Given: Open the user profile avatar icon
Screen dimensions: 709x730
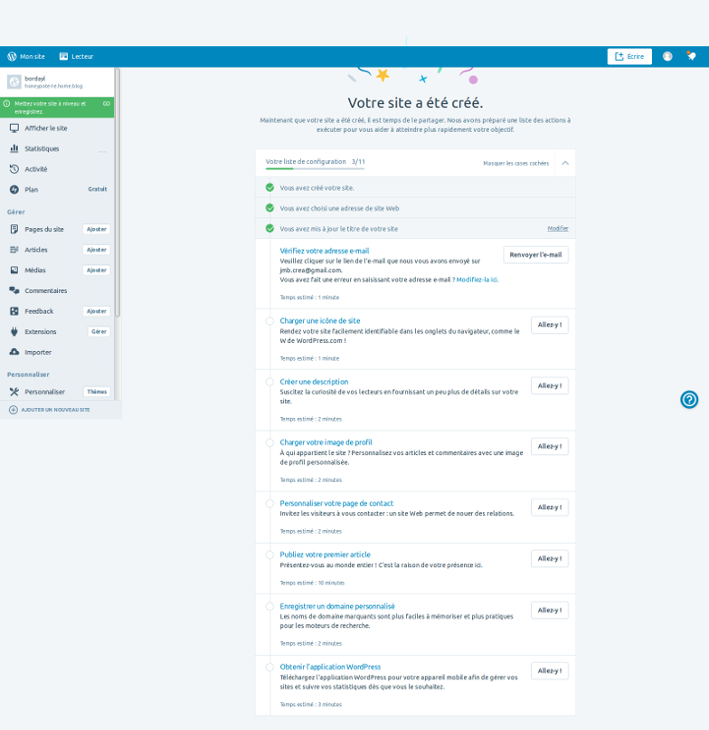Looking at the screenshot, I should point(667,57).
